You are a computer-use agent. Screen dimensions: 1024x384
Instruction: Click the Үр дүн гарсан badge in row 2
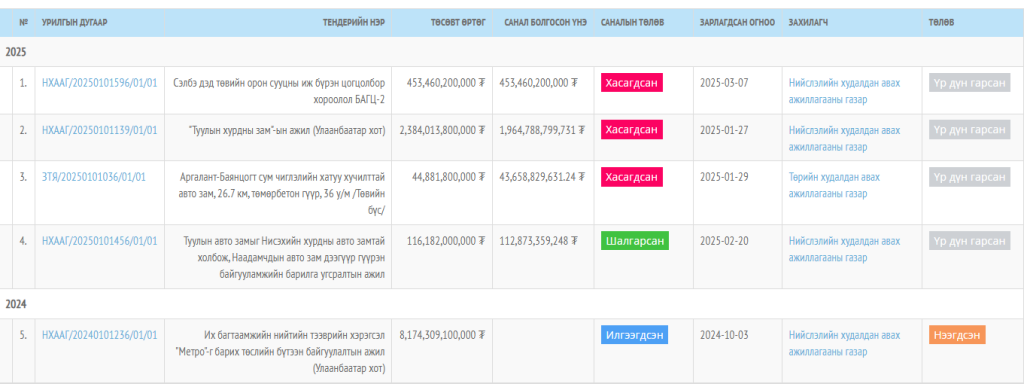pos(969,130)
